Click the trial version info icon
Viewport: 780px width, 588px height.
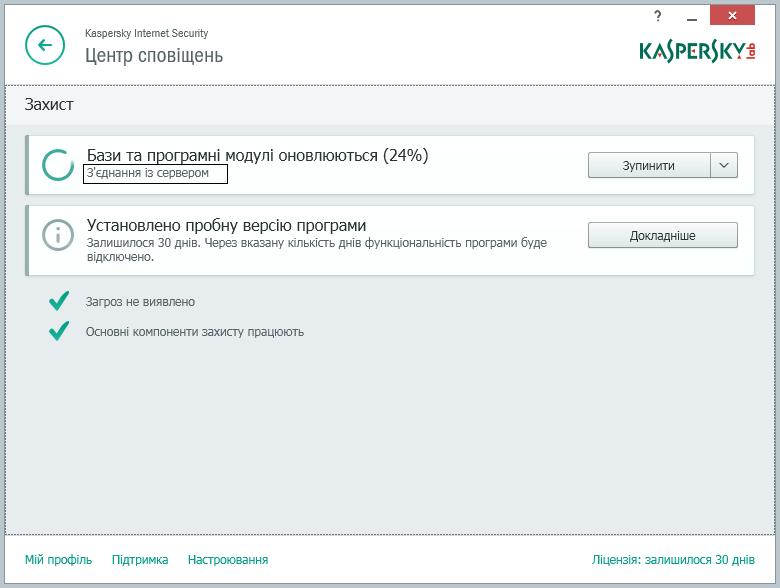tap(58, 235)
